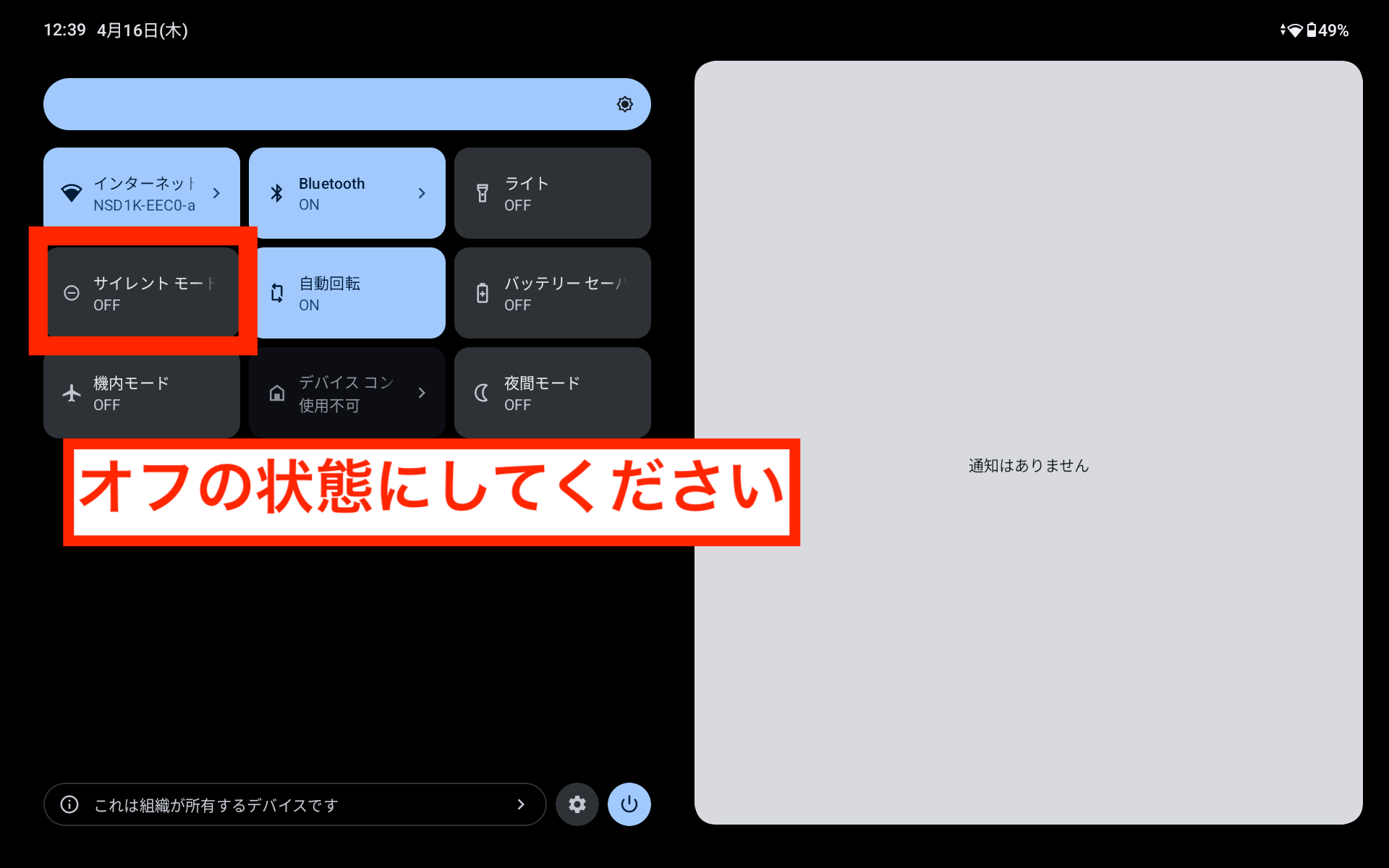Click the NSD1K-EEC0-a network name

pos(144,205)
